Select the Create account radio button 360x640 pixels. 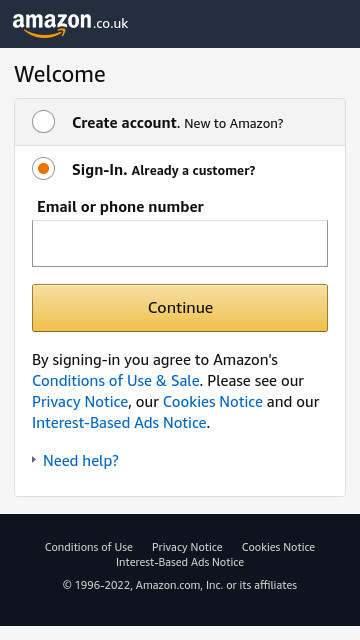[43, 122]
